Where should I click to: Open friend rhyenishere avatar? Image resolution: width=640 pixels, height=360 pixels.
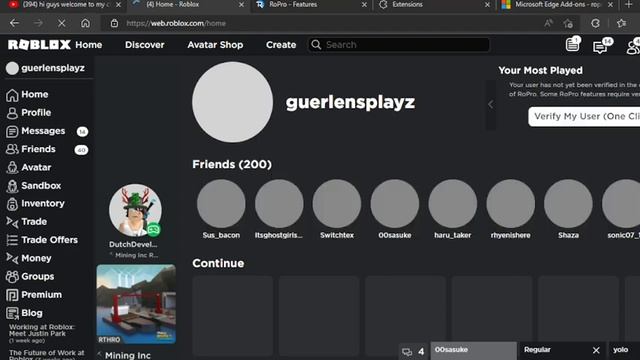(x=511, y=203)
